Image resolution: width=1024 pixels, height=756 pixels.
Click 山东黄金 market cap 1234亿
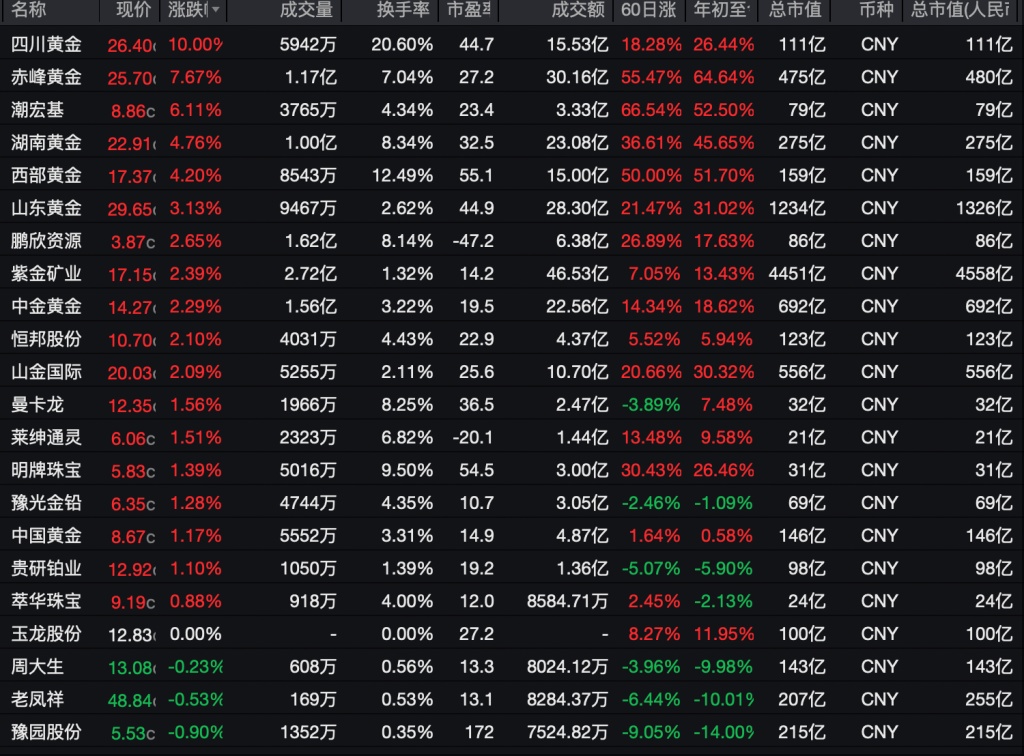click(x=797, y=208)
